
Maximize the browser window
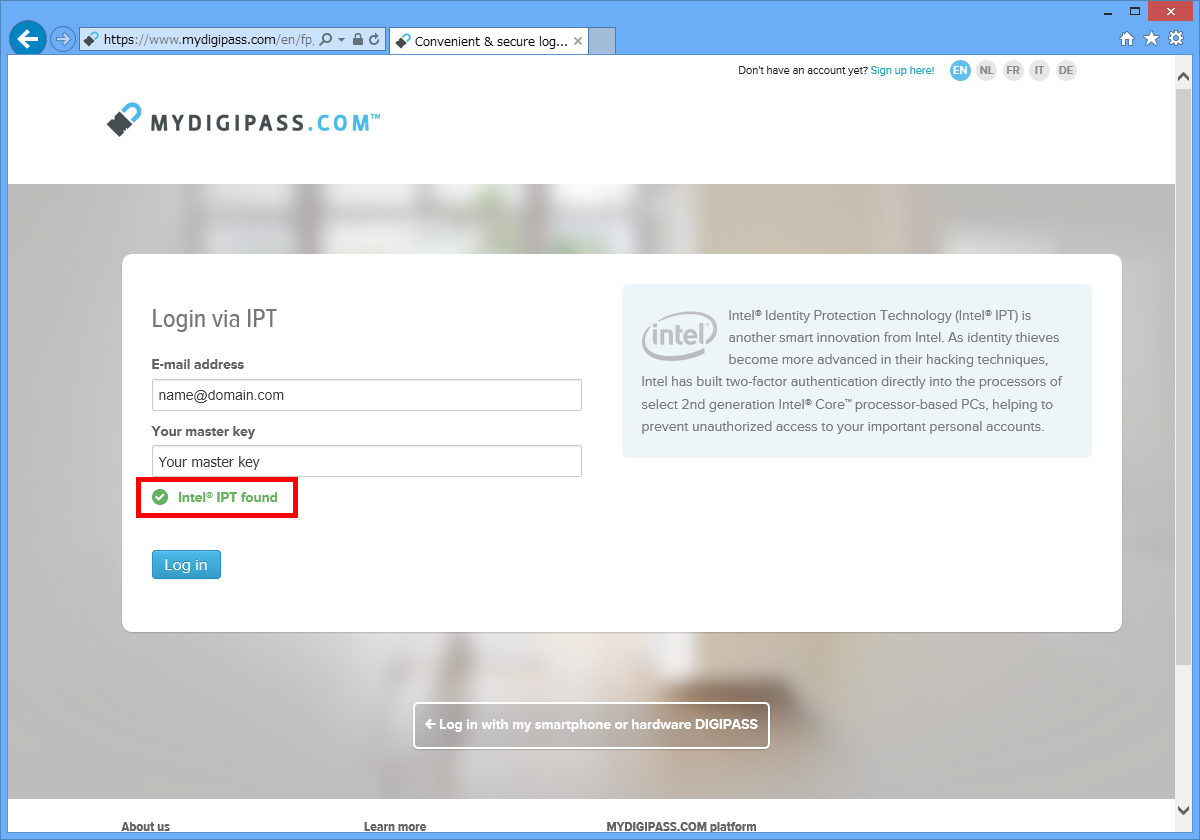click(1135, 11)
